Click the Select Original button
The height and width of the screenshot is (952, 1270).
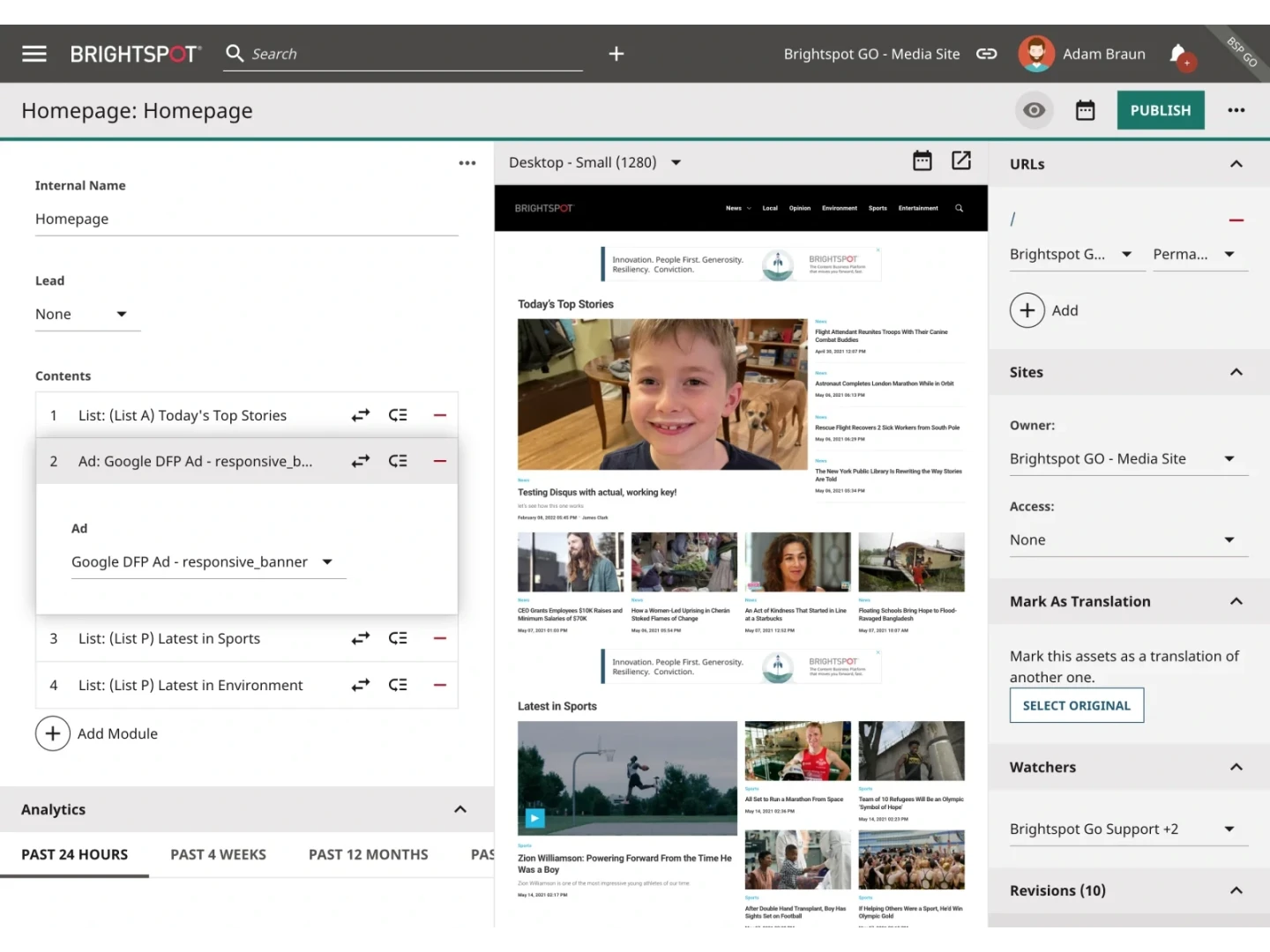coord(1076,705)
